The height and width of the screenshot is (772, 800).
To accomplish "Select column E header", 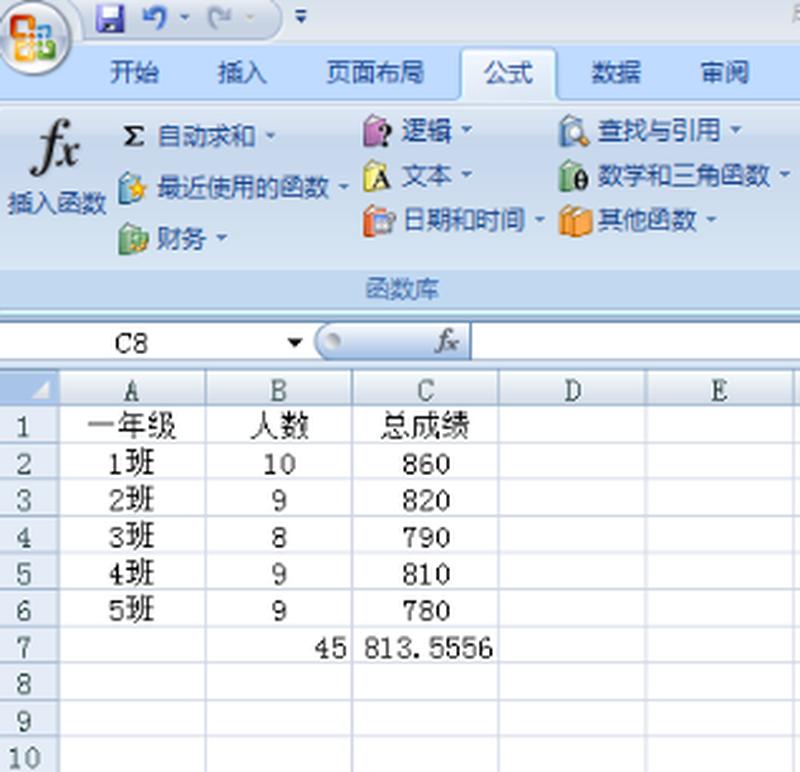I will (x=719, y=390).
